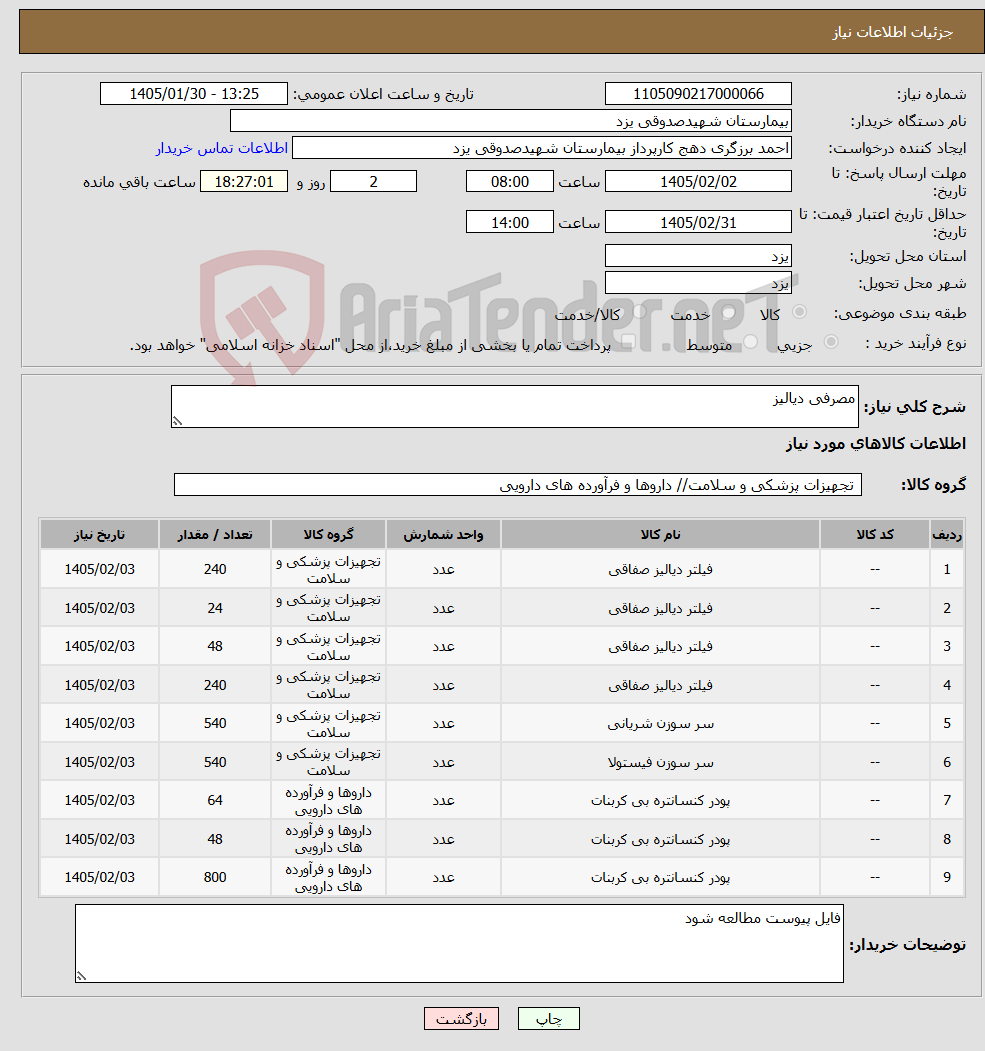
Task: Click goods group cell in row 7
Action: click(x=328, y=800)
